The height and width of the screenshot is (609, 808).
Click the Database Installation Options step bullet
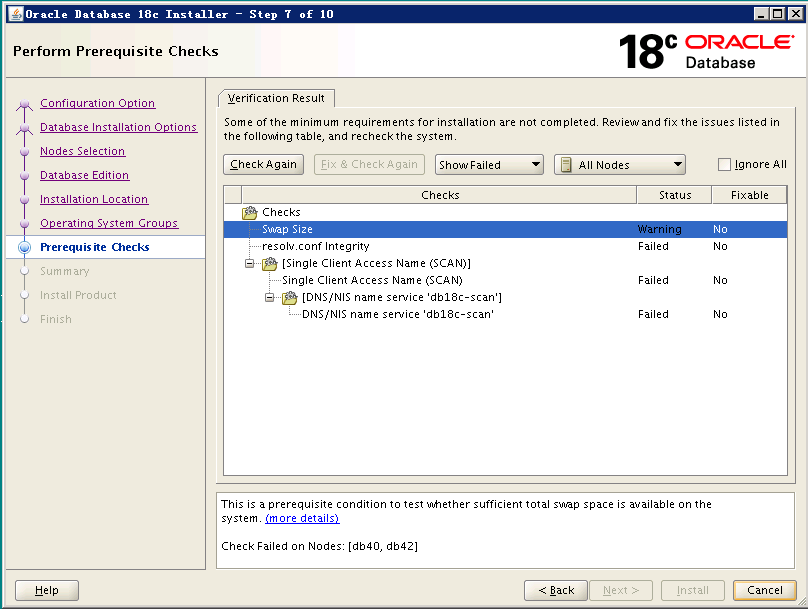pos(24,128)
